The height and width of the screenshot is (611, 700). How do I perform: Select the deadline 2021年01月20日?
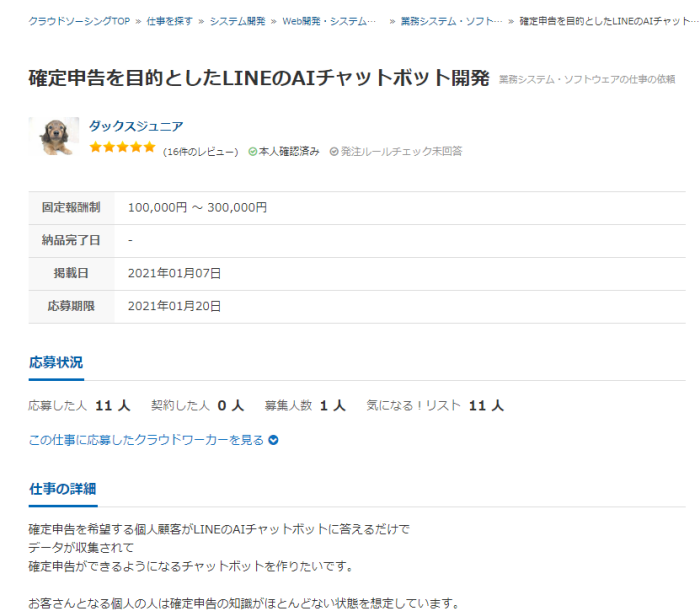coord(175,306)
